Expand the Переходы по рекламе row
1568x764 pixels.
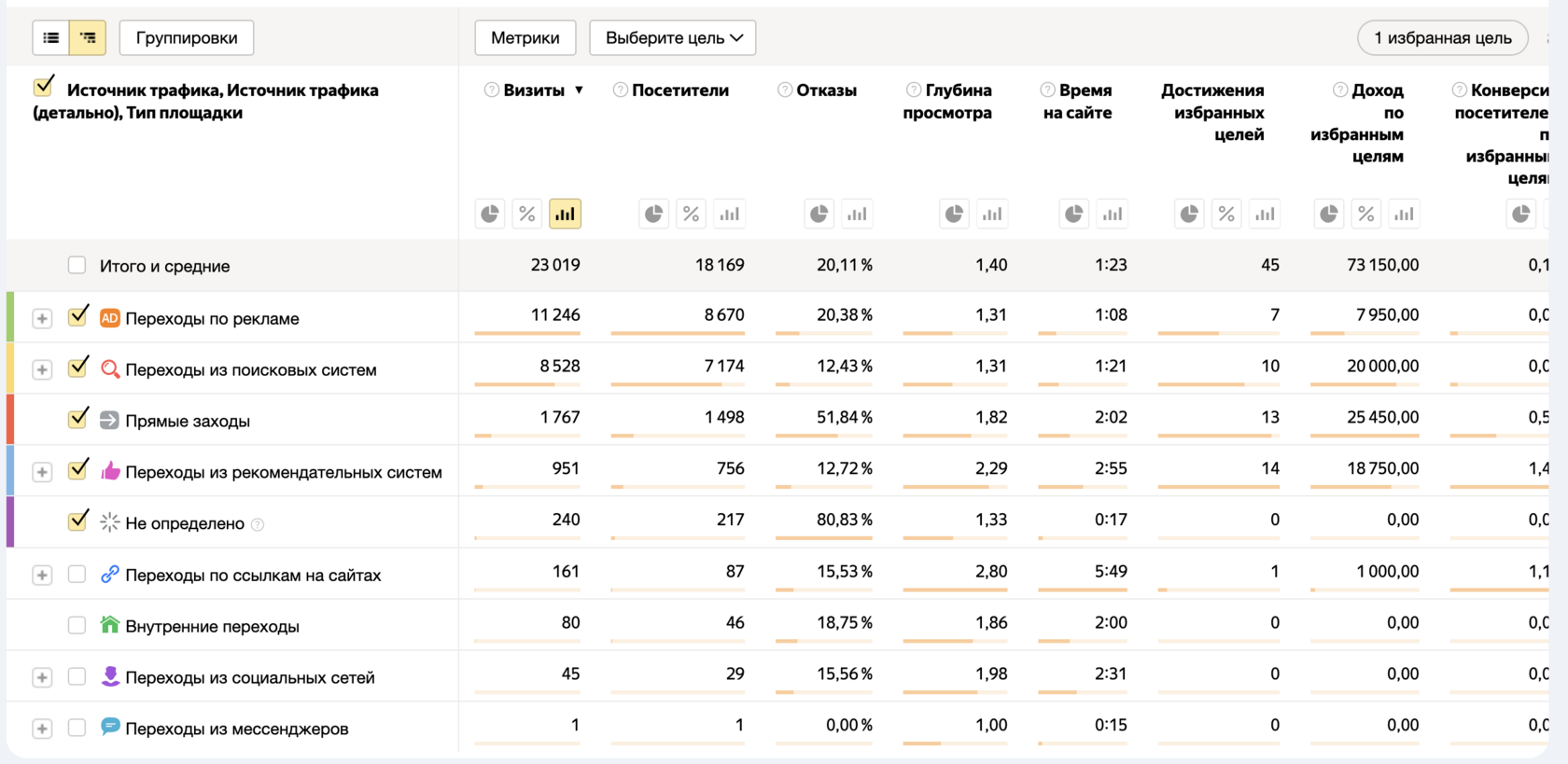(42, 319)
